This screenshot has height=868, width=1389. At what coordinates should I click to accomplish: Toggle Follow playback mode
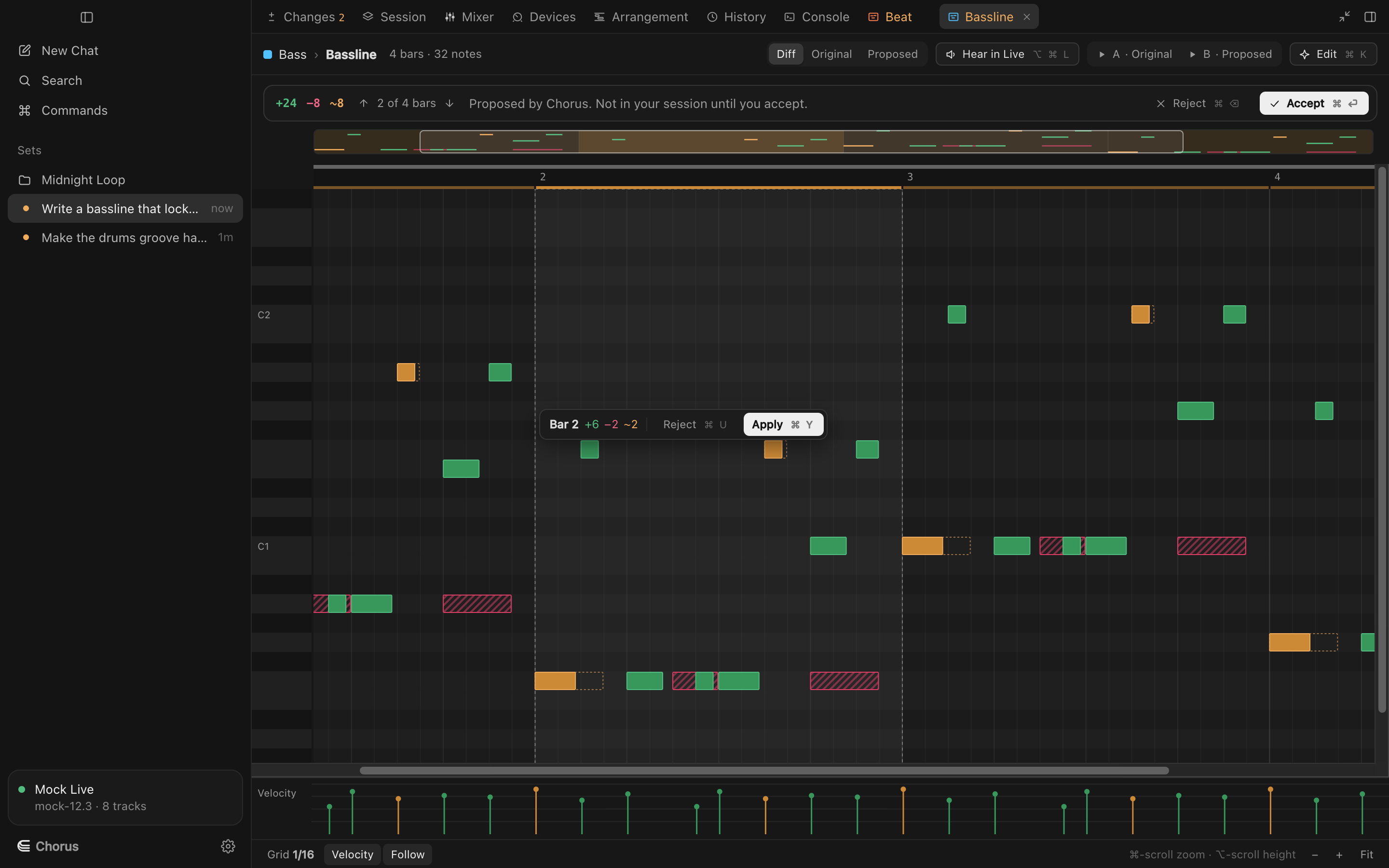coord(408,854)
